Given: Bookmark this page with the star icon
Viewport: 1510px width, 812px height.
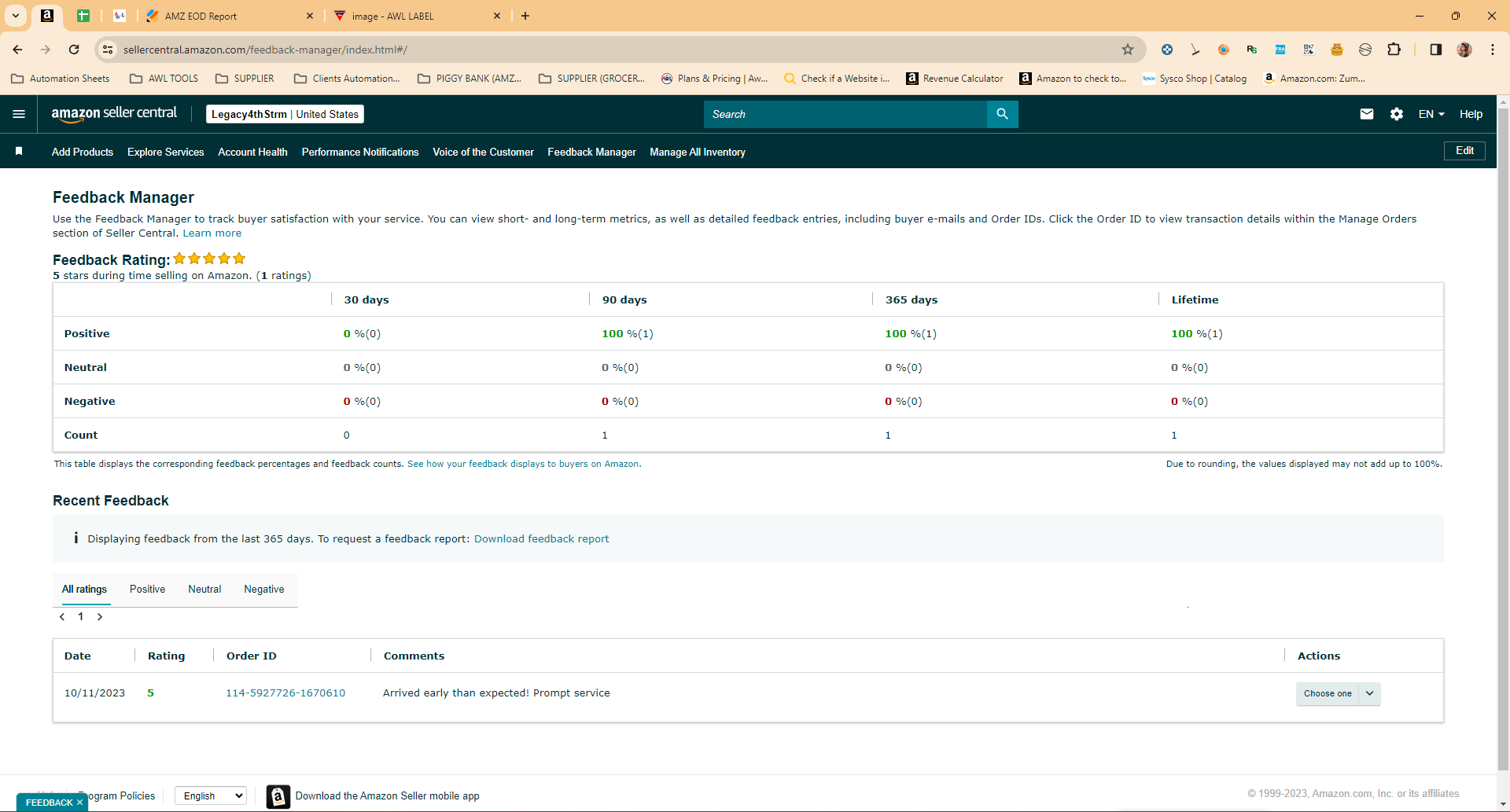Looking at the screenshot, I should [x=1128, y=50].
